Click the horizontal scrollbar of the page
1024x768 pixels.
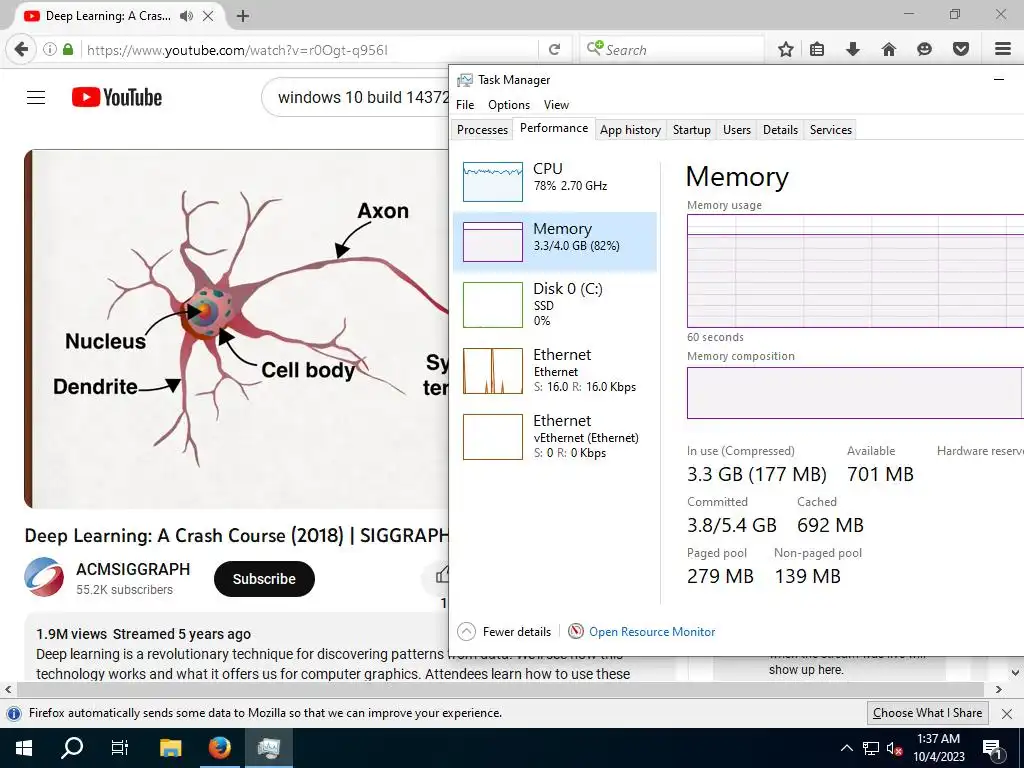[x=500, y=689]
